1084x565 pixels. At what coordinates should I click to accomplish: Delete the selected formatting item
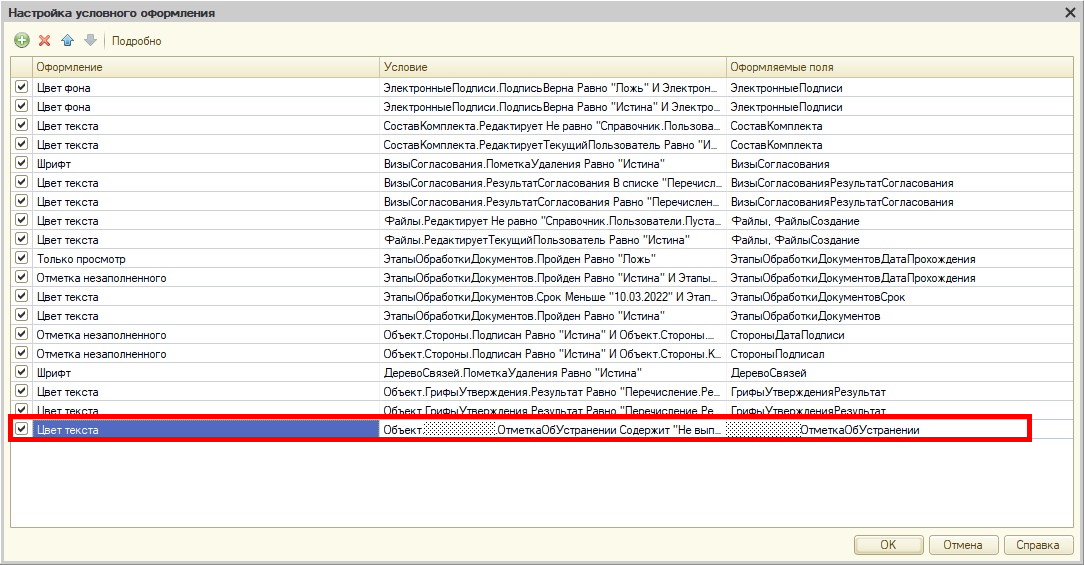click(45, 41)
